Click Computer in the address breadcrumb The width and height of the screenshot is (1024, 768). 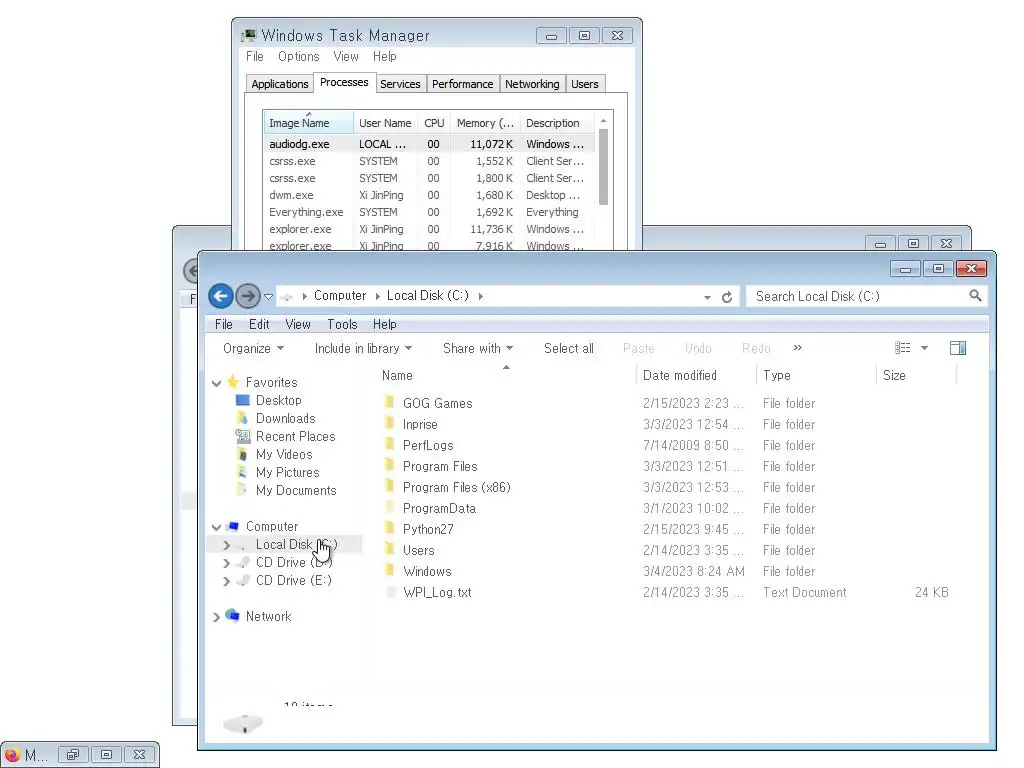click(340, 296)
